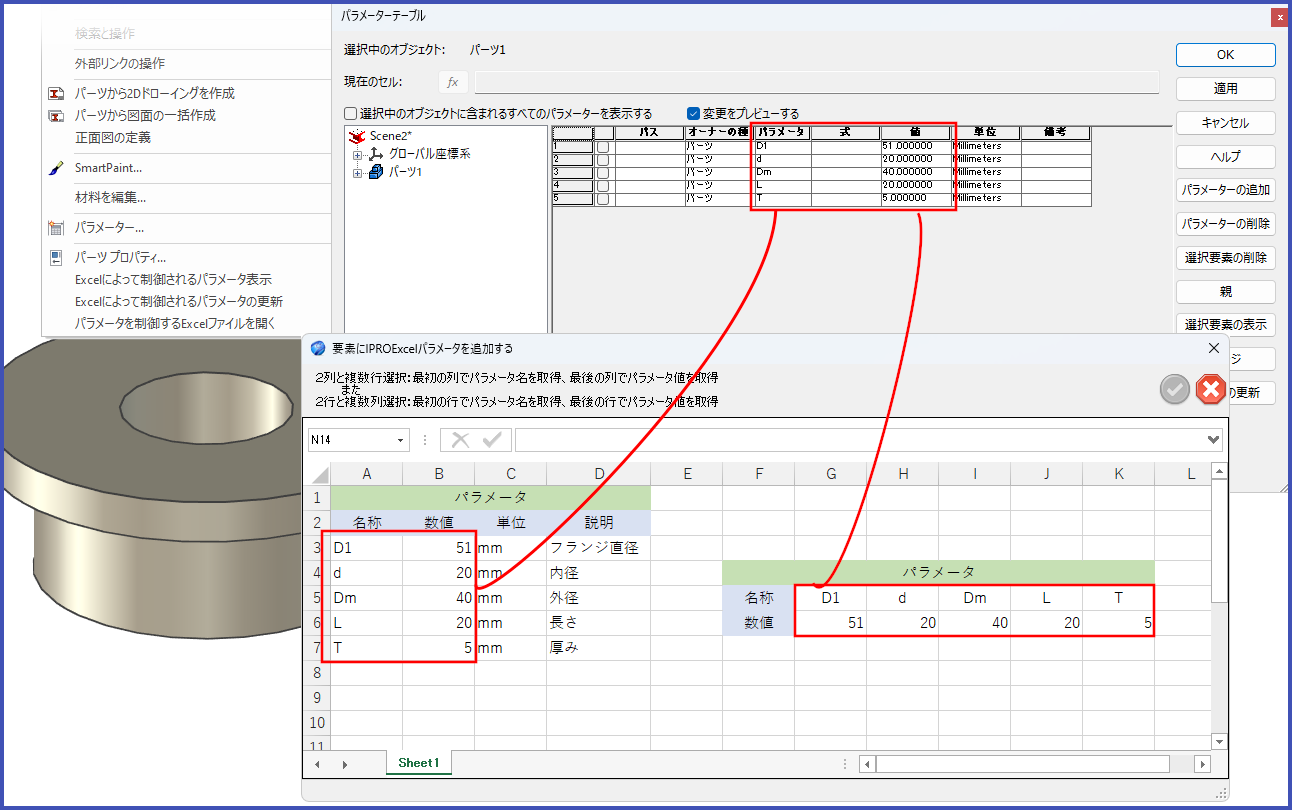Click the spreadsheet vertical scrollbar thumb
This screenshot has width=1292, height=810.
coord(1219,540)
